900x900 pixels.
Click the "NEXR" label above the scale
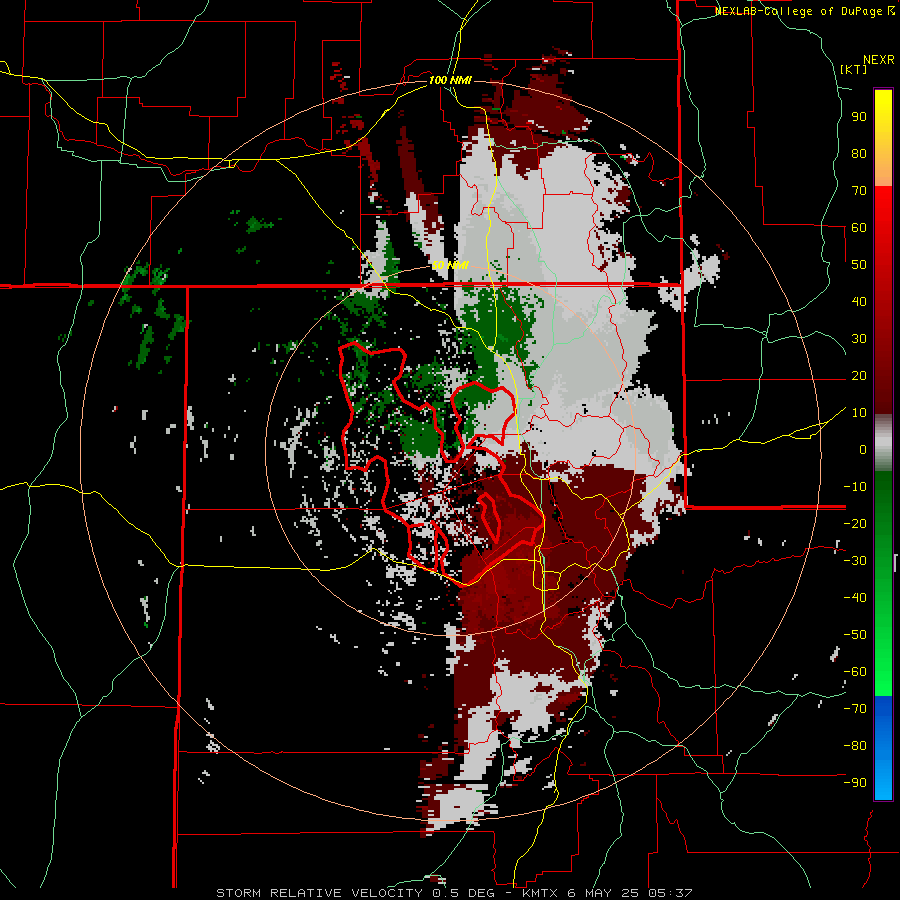point(878,60)
